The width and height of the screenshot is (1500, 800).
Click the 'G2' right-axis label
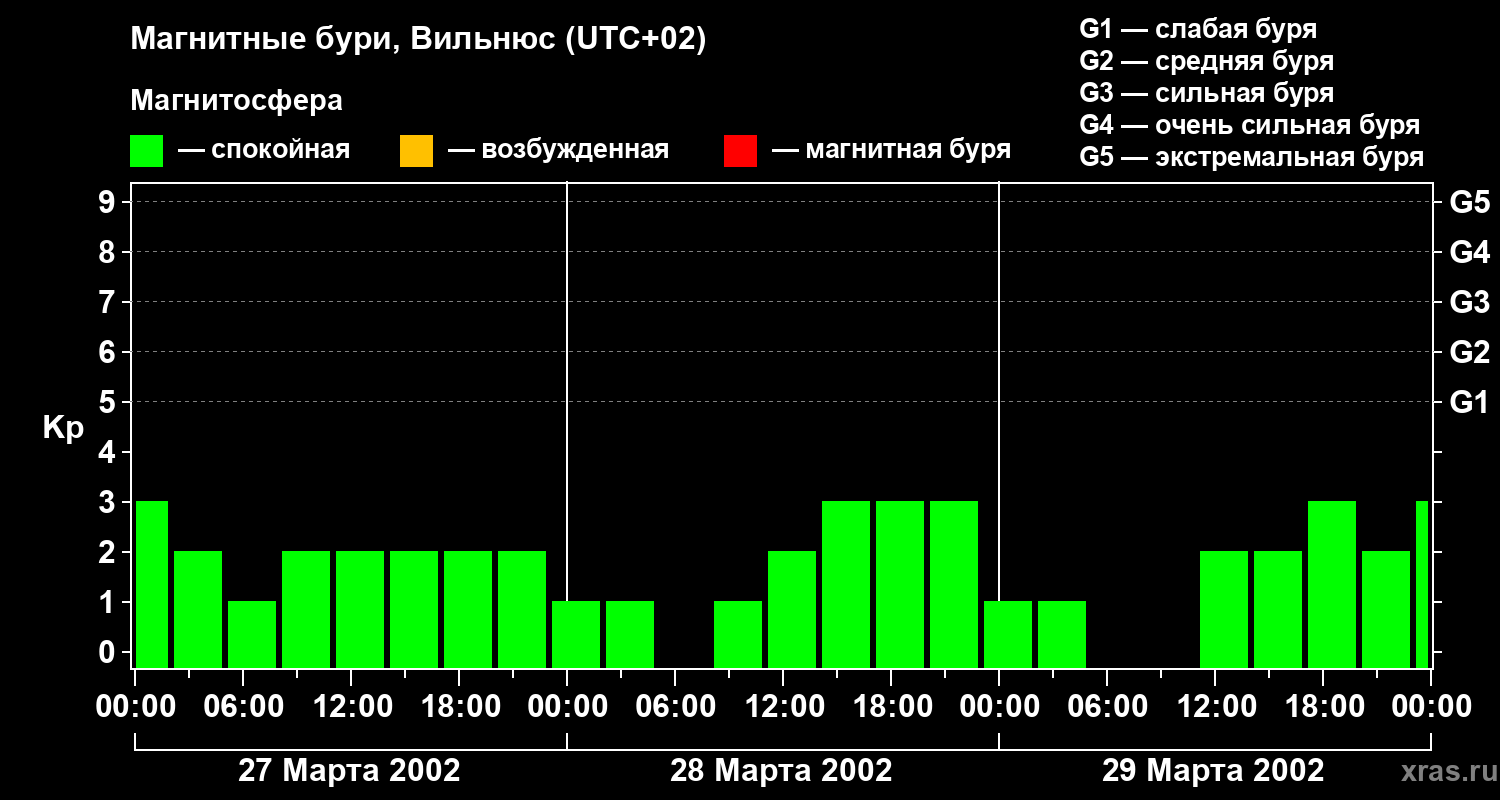point(1469,352)
